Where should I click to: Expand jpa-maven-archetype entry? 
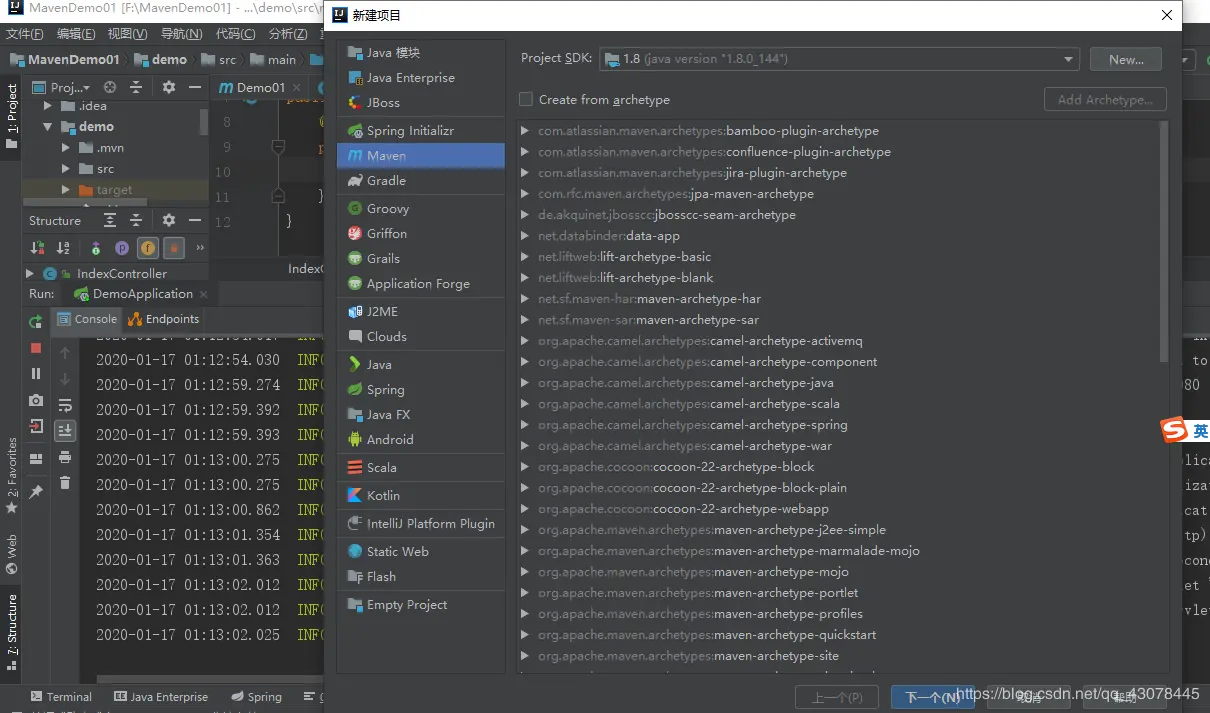pyautogui.click(x=526, y=194)
